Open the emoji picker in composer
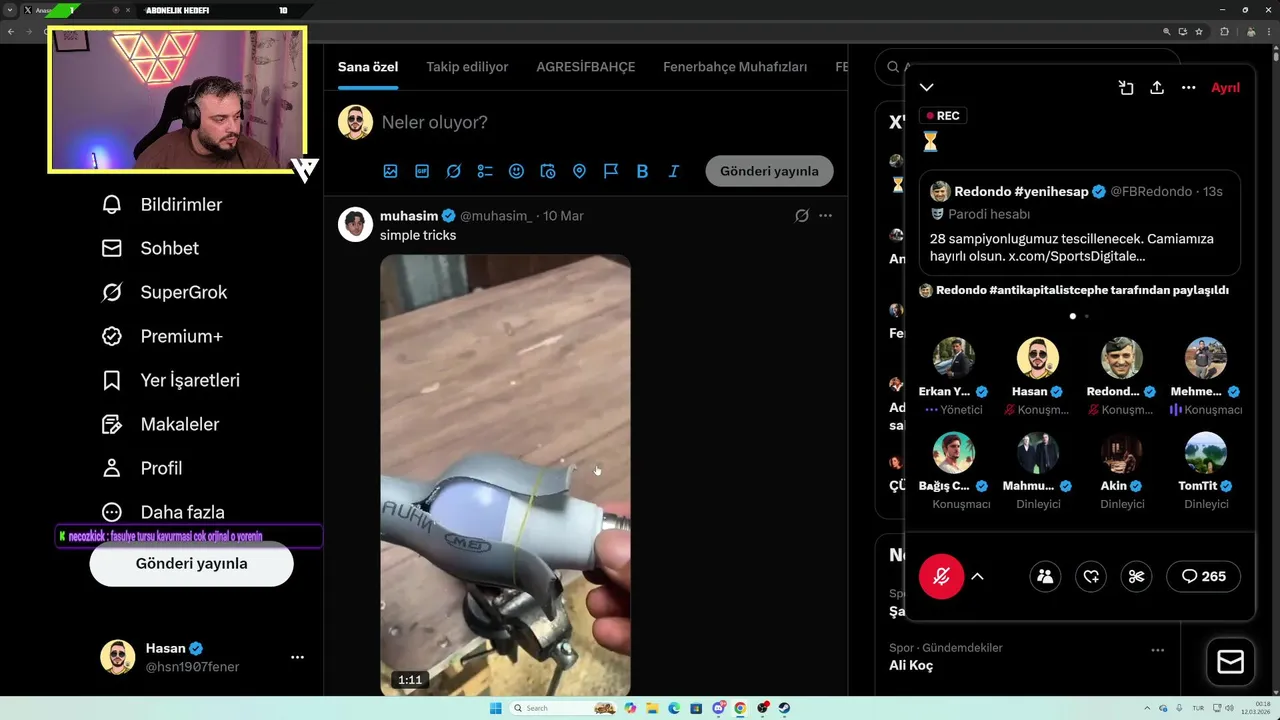Image resolution: width=1280 pixels, height=720 pixels. coord(516,171)
